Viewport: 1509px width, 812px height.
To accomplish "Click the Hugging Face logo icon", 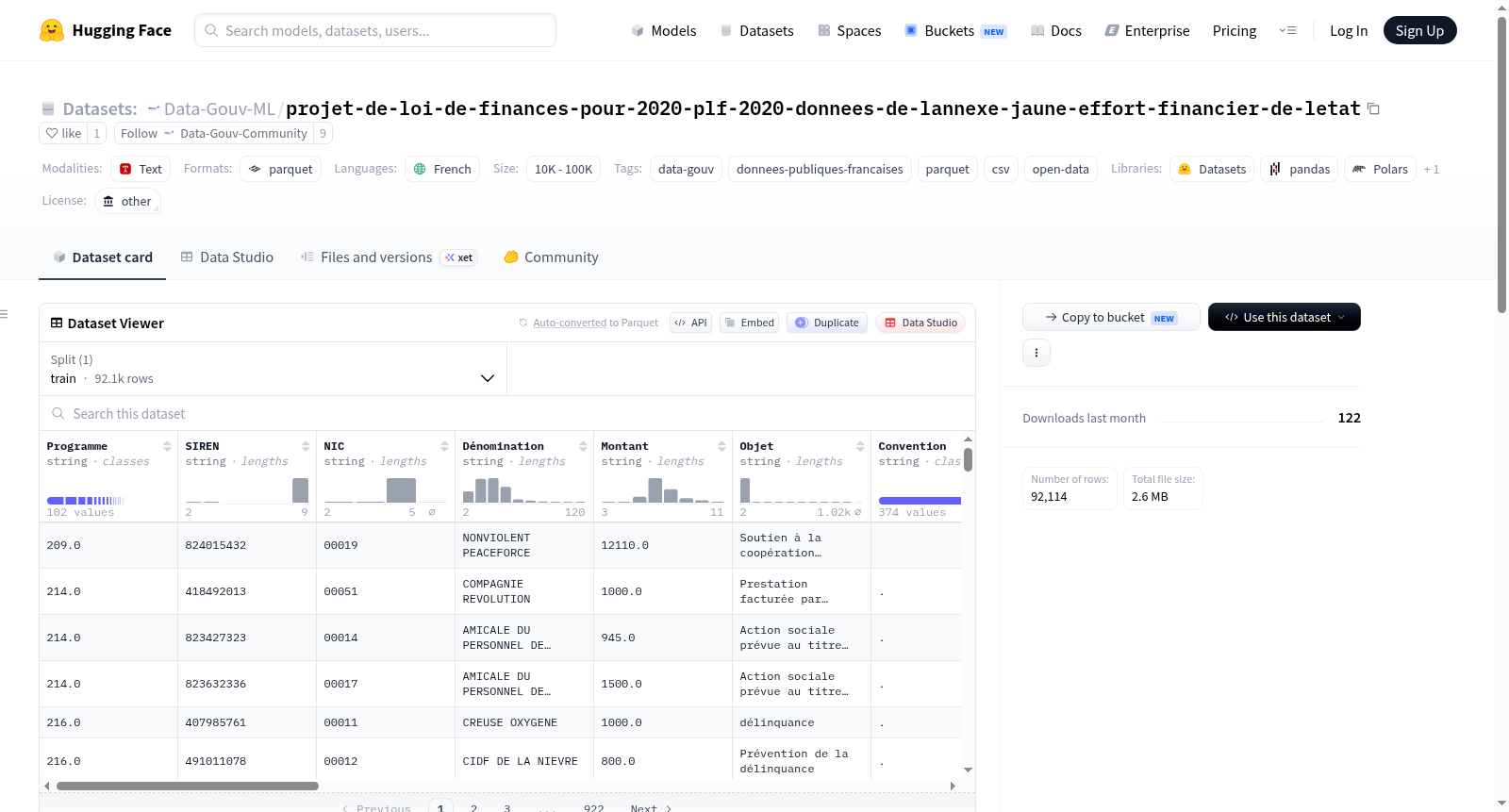I will click(52, 30).
